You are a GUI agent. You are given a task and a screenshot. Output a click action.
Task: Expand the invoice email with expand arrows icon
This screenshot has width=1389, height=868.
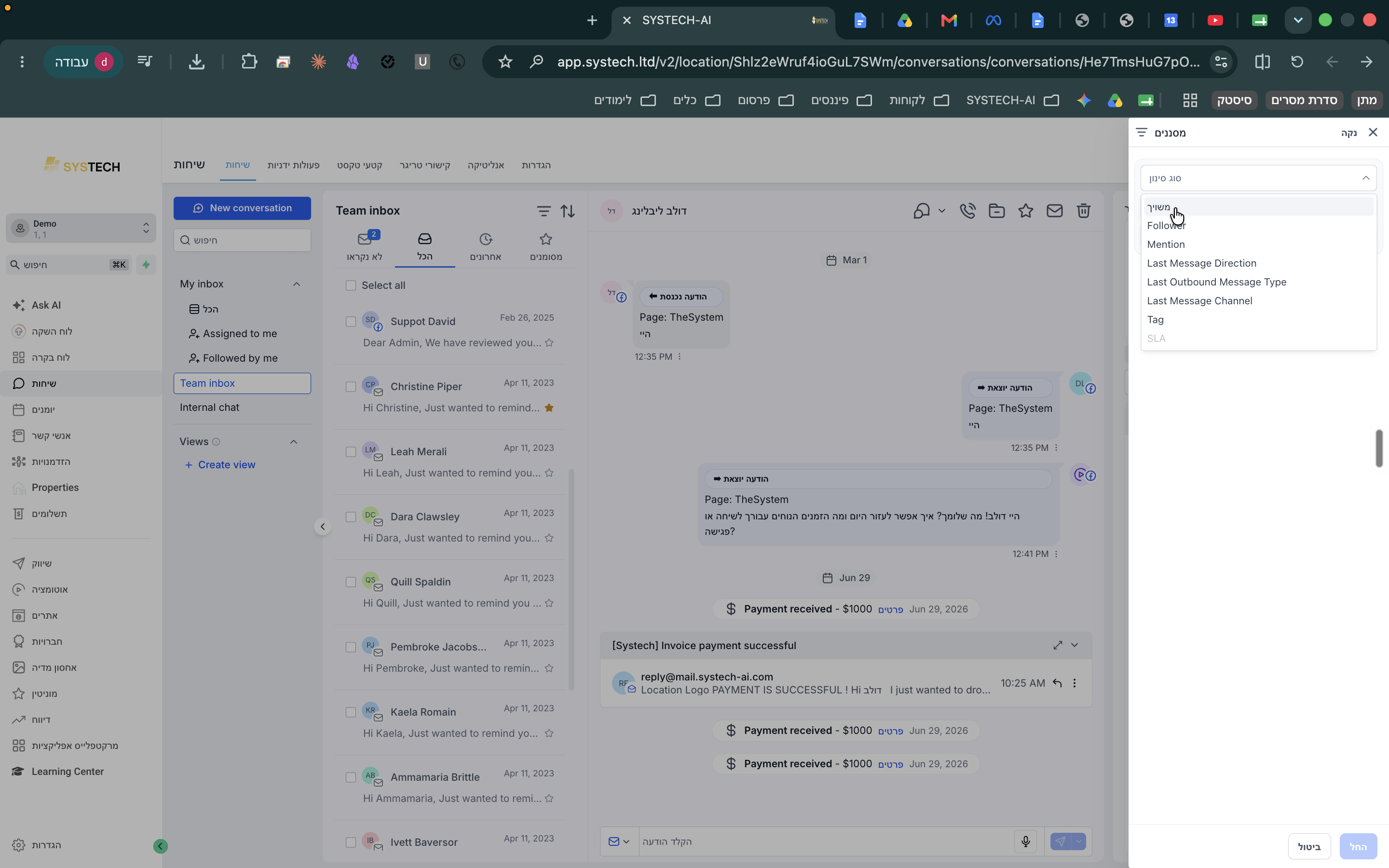(1057, 645)
